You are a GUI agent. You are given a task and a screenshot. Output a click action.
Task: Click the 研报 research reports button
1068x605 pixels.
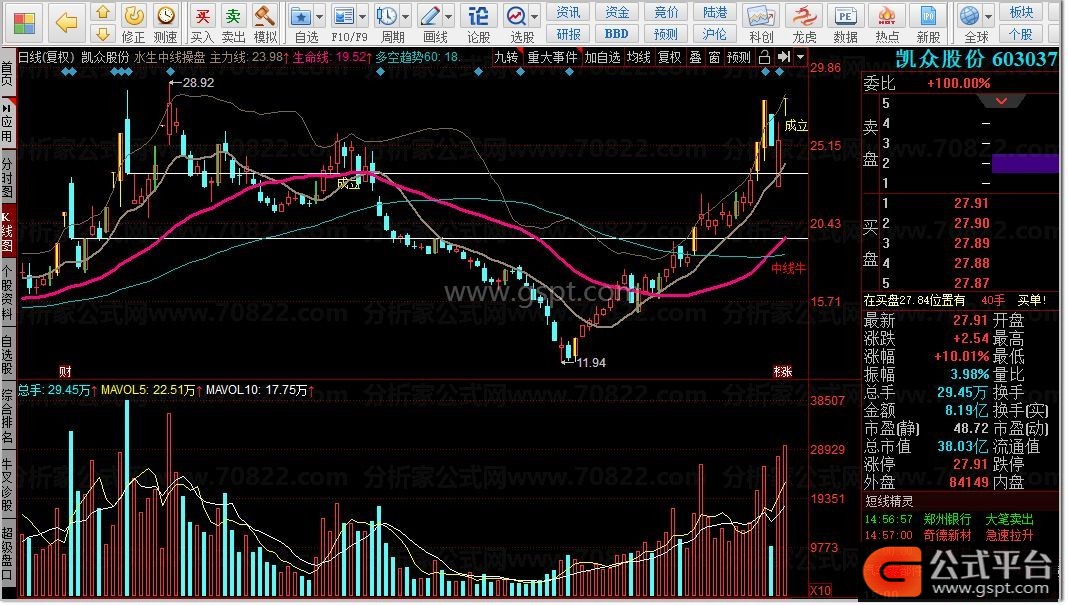(568, 33)
